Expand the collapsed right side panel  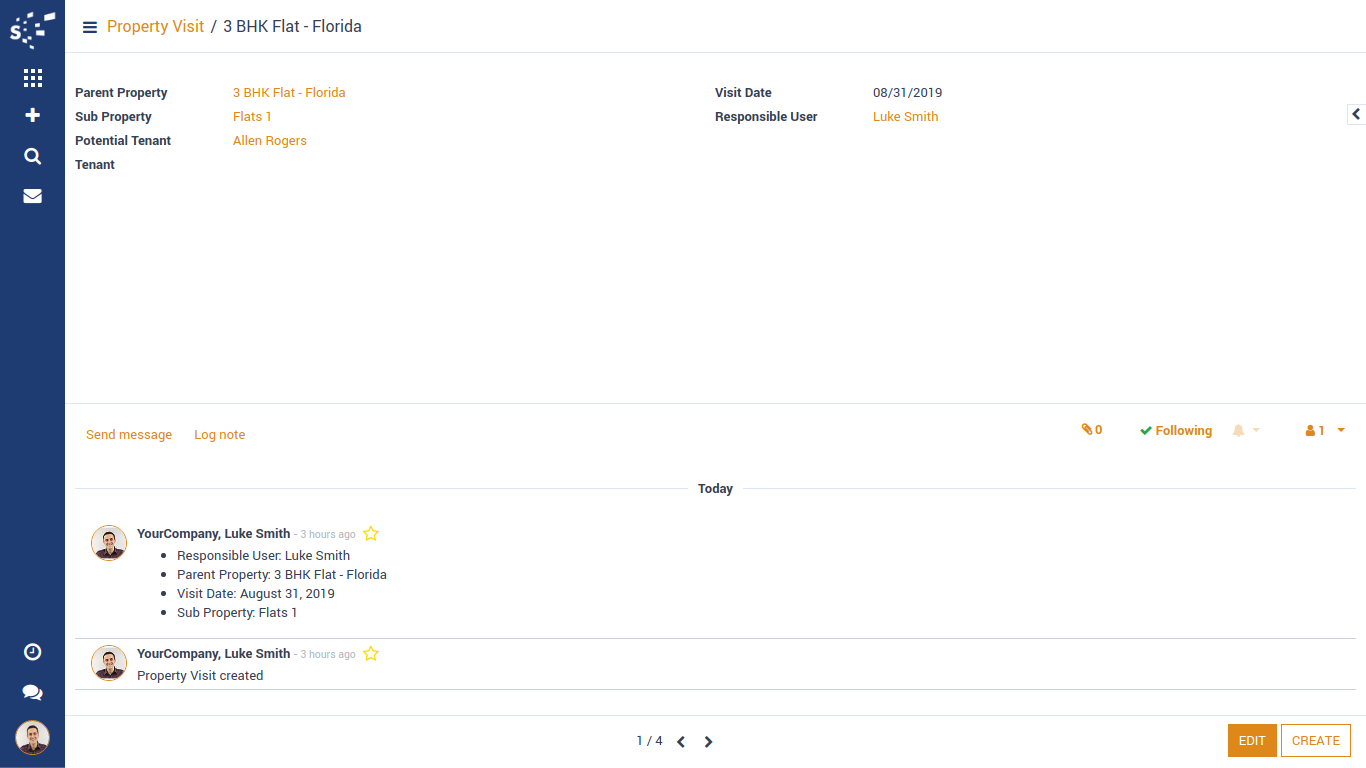[x=1356, y=115]
